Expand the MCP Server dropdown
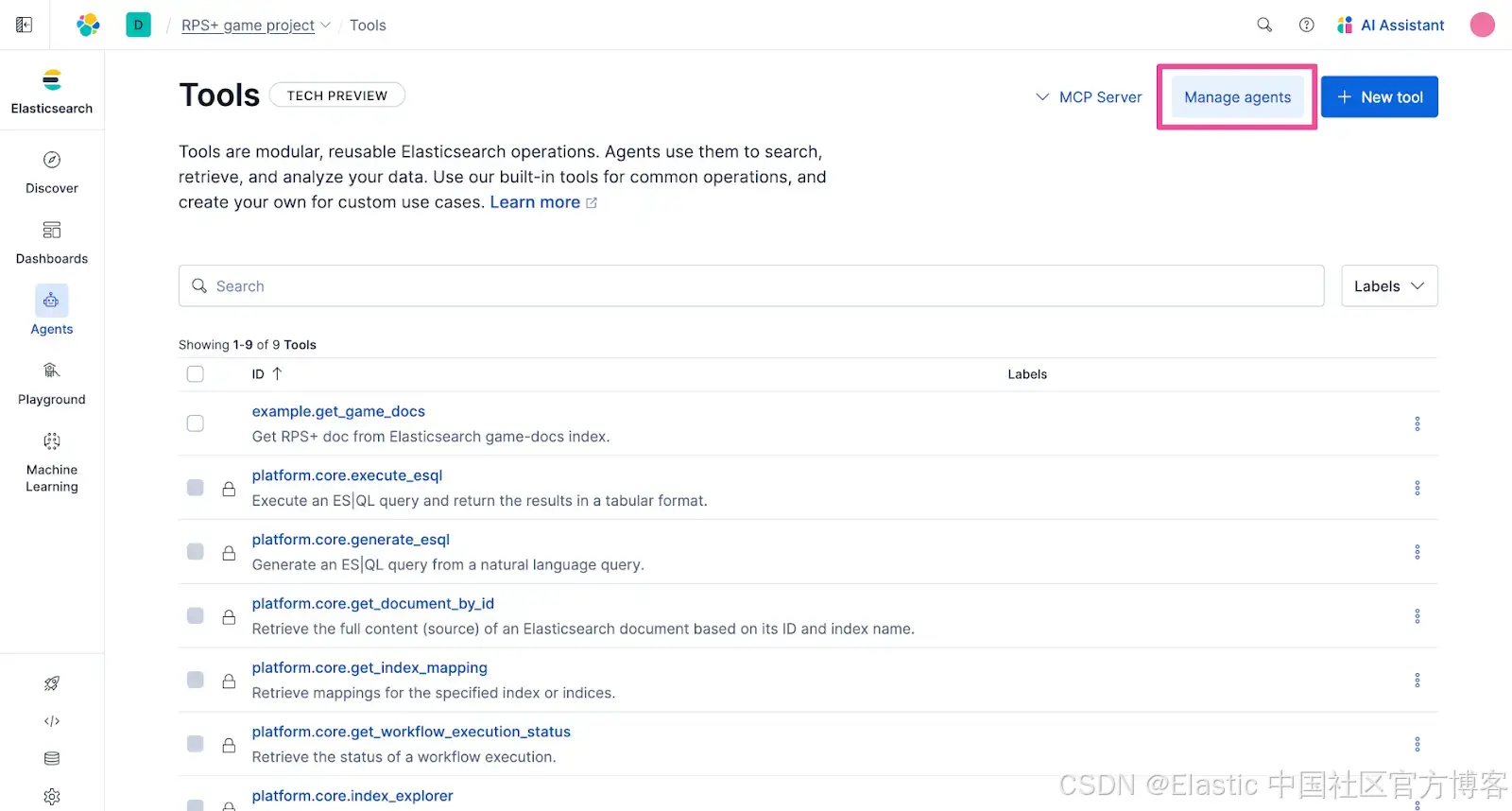This screenshot has height=811, width=1512. (1089, 97)
